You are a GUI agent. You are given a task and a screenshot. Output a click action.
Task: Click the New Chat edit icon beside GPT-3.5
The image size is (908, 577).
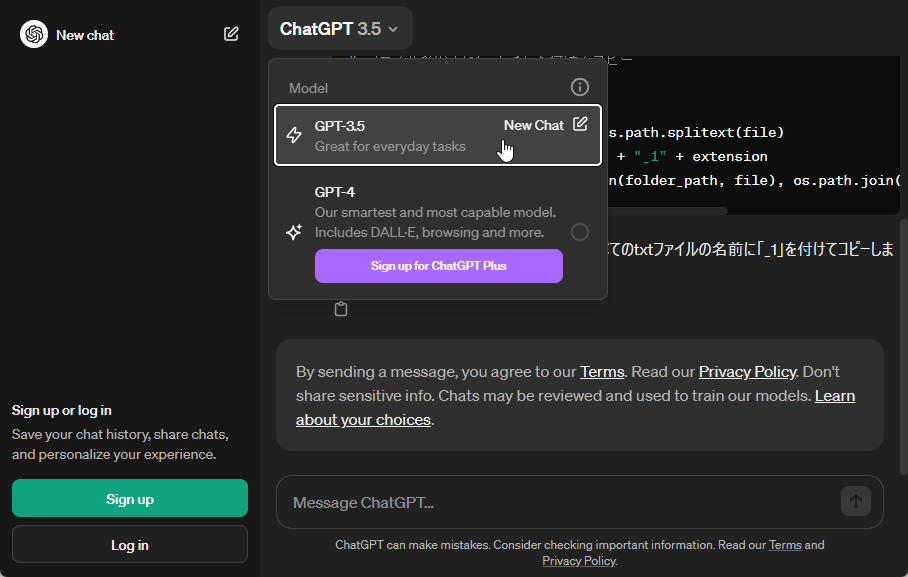point(580,125)
